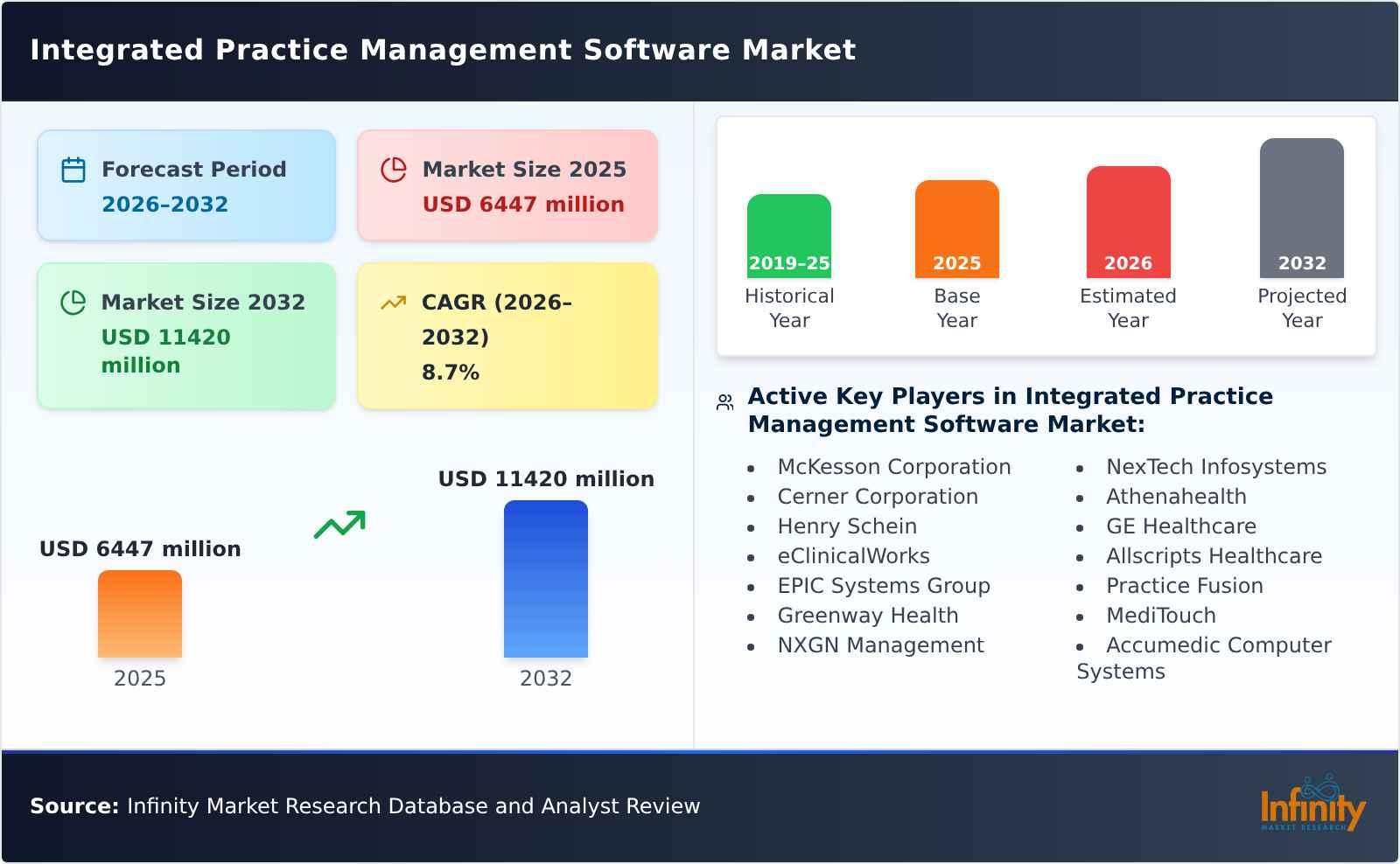This screenshot has height=864, width=1400.
Task: Click the pie chart icon beside Market Size 2025
Action: tap(394, 170)
